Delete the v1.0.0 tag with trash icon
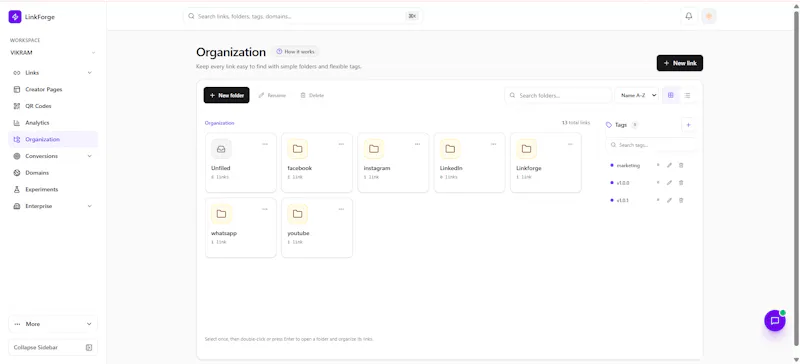Screen dimensions: 800x364 pos(681,183)
